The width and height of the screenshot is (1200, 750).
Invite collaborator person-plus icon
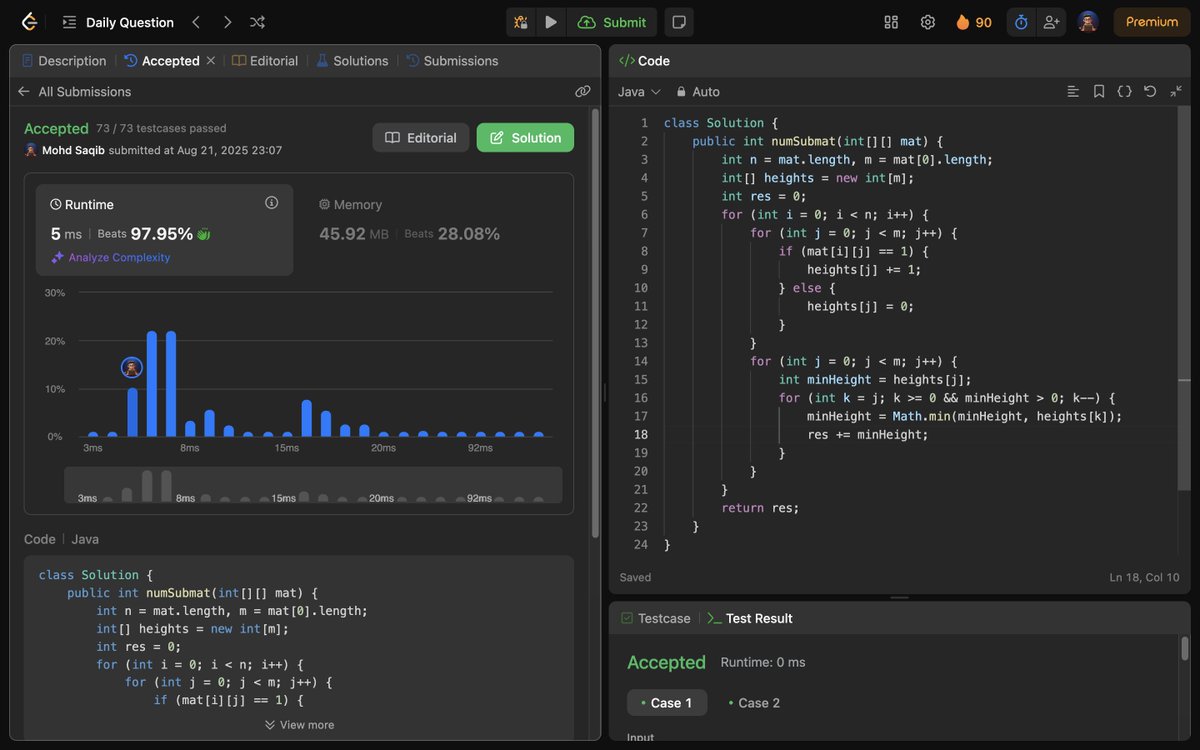click(1050, 22)
